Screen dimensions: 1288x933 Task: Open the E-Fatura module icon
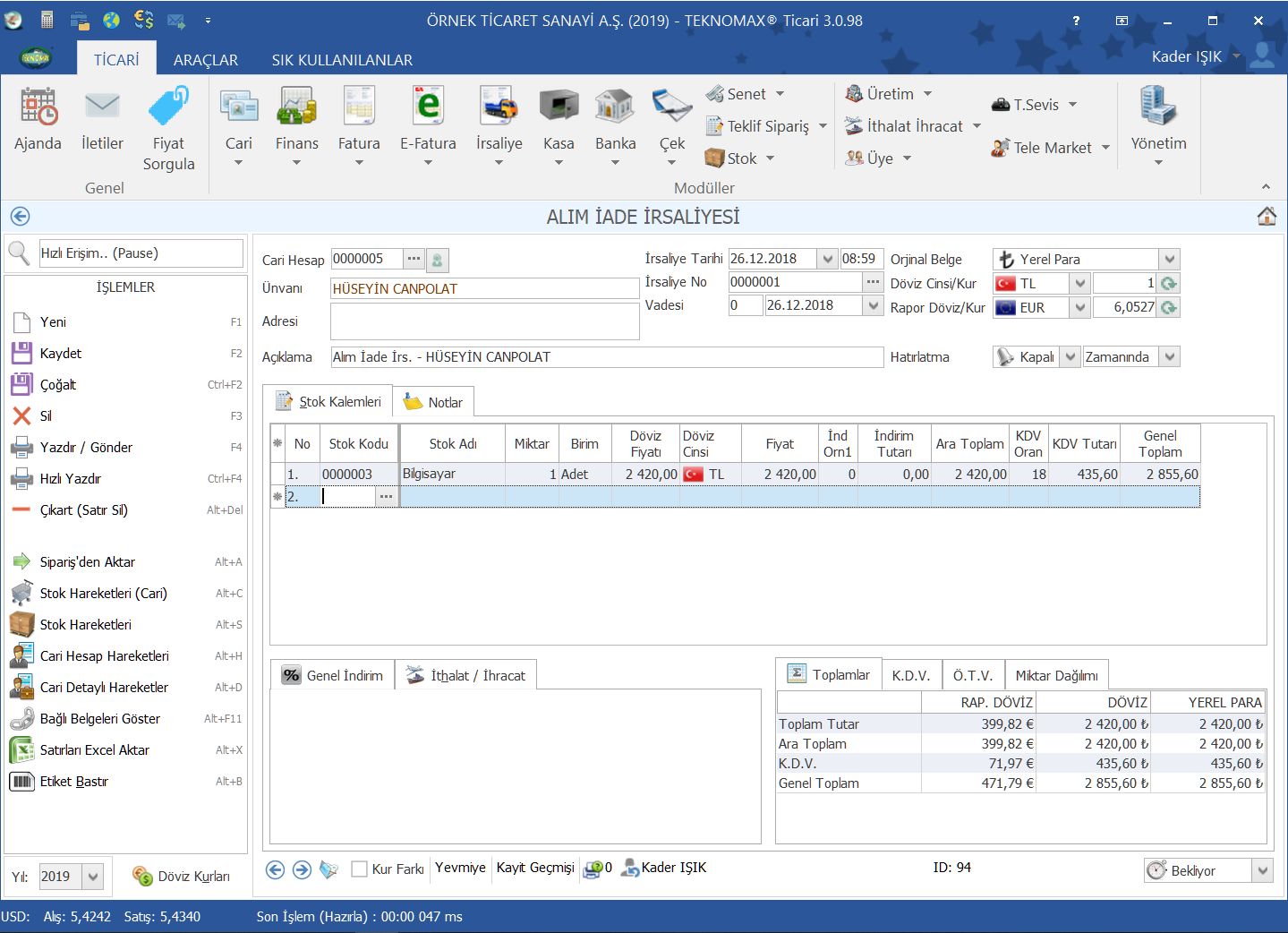(428, 107)
